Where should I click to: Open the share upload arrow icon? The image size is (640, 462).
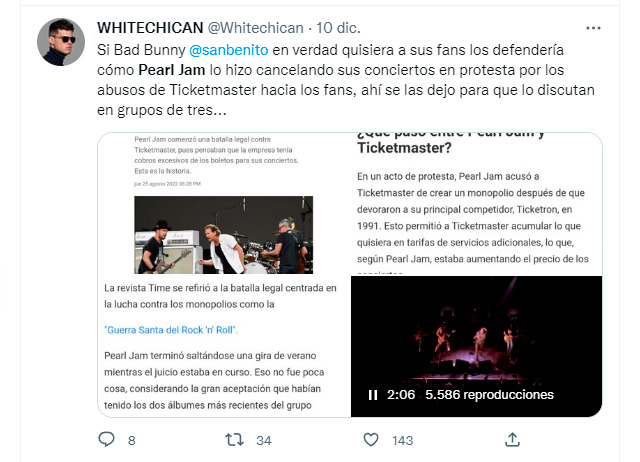coord(512,440)
